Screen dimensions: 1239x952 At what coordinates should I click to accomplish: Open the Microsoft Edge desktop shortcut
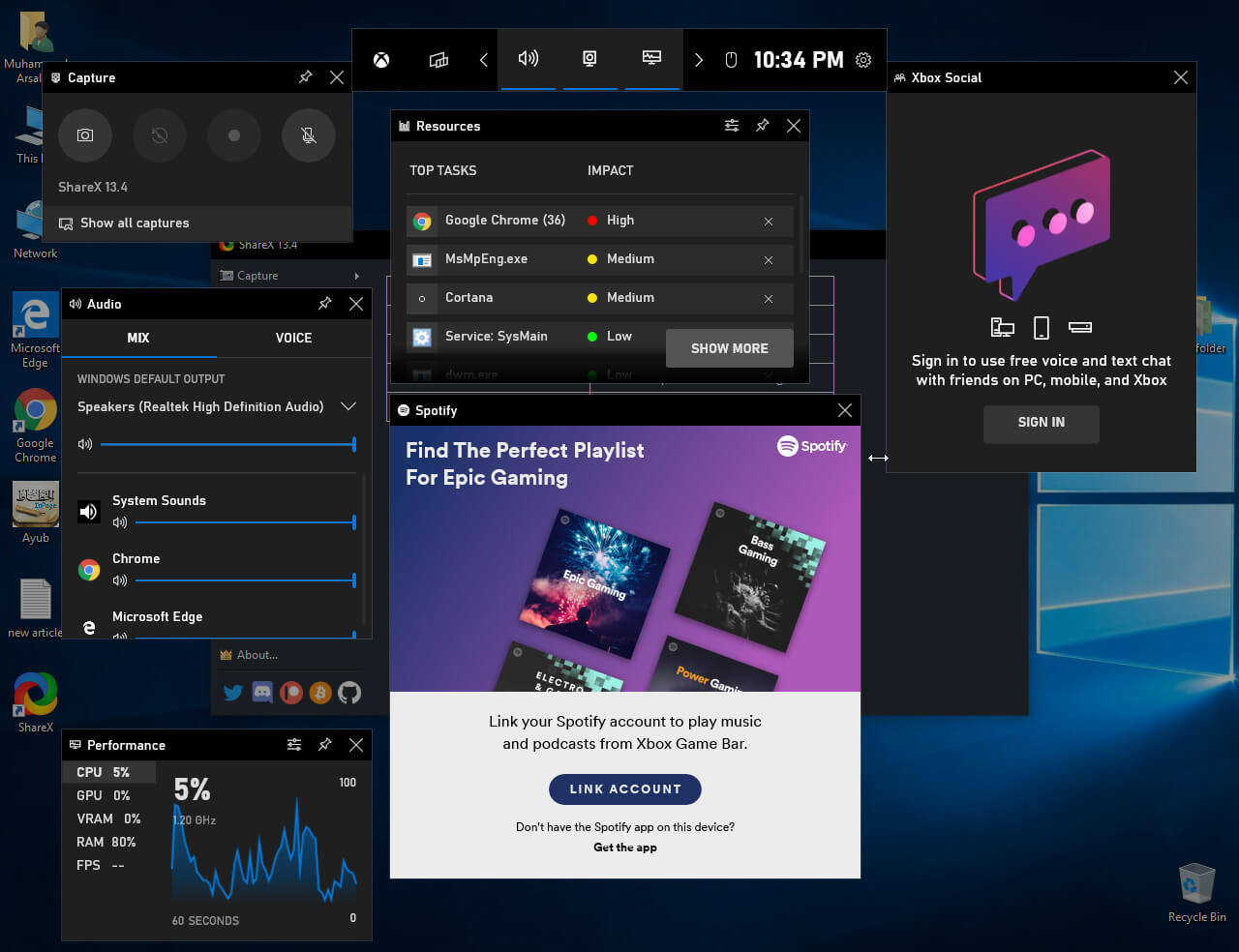tap(36, 331)
